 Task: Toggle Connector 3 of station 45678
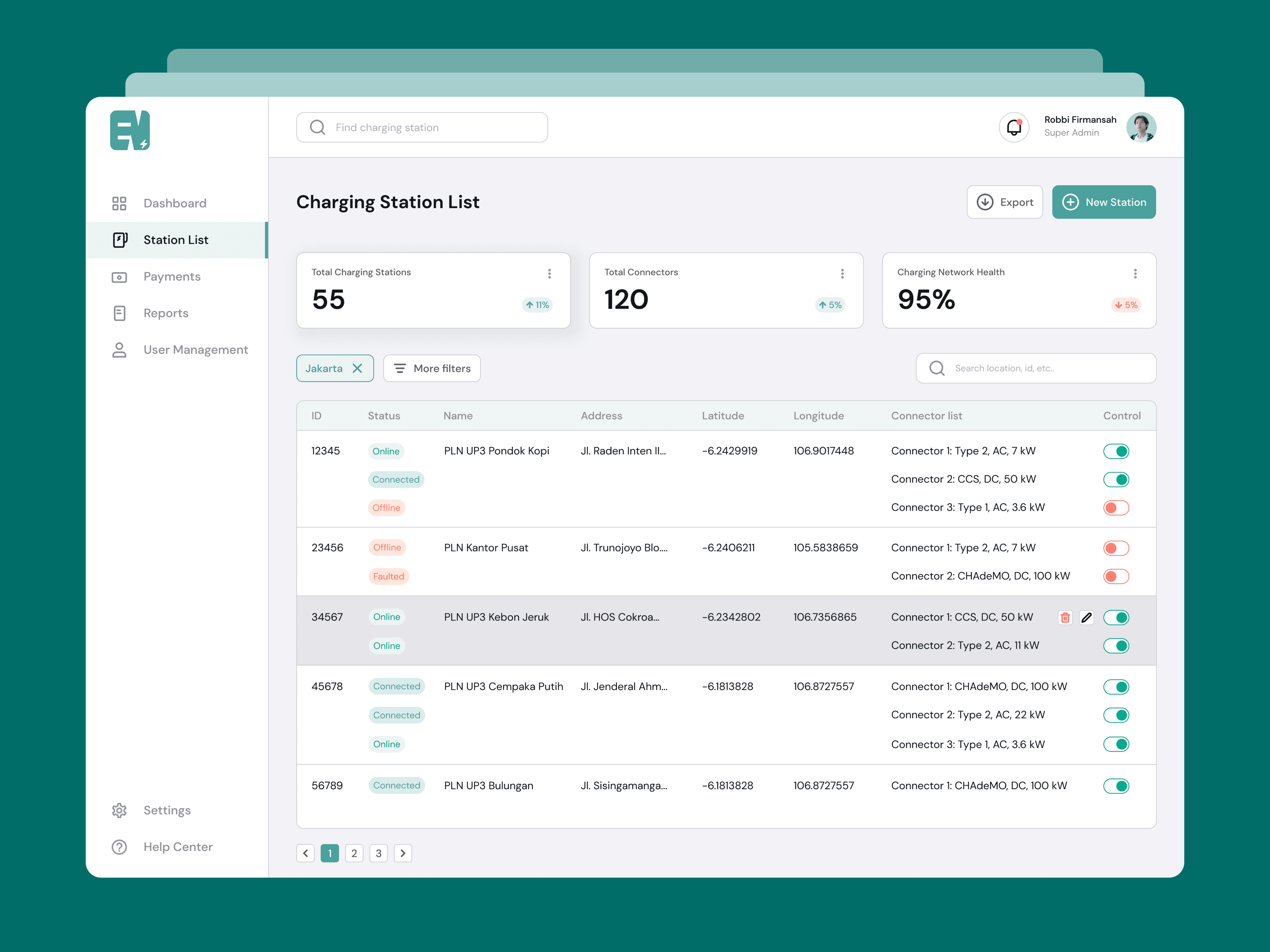tap(1116, 744)
